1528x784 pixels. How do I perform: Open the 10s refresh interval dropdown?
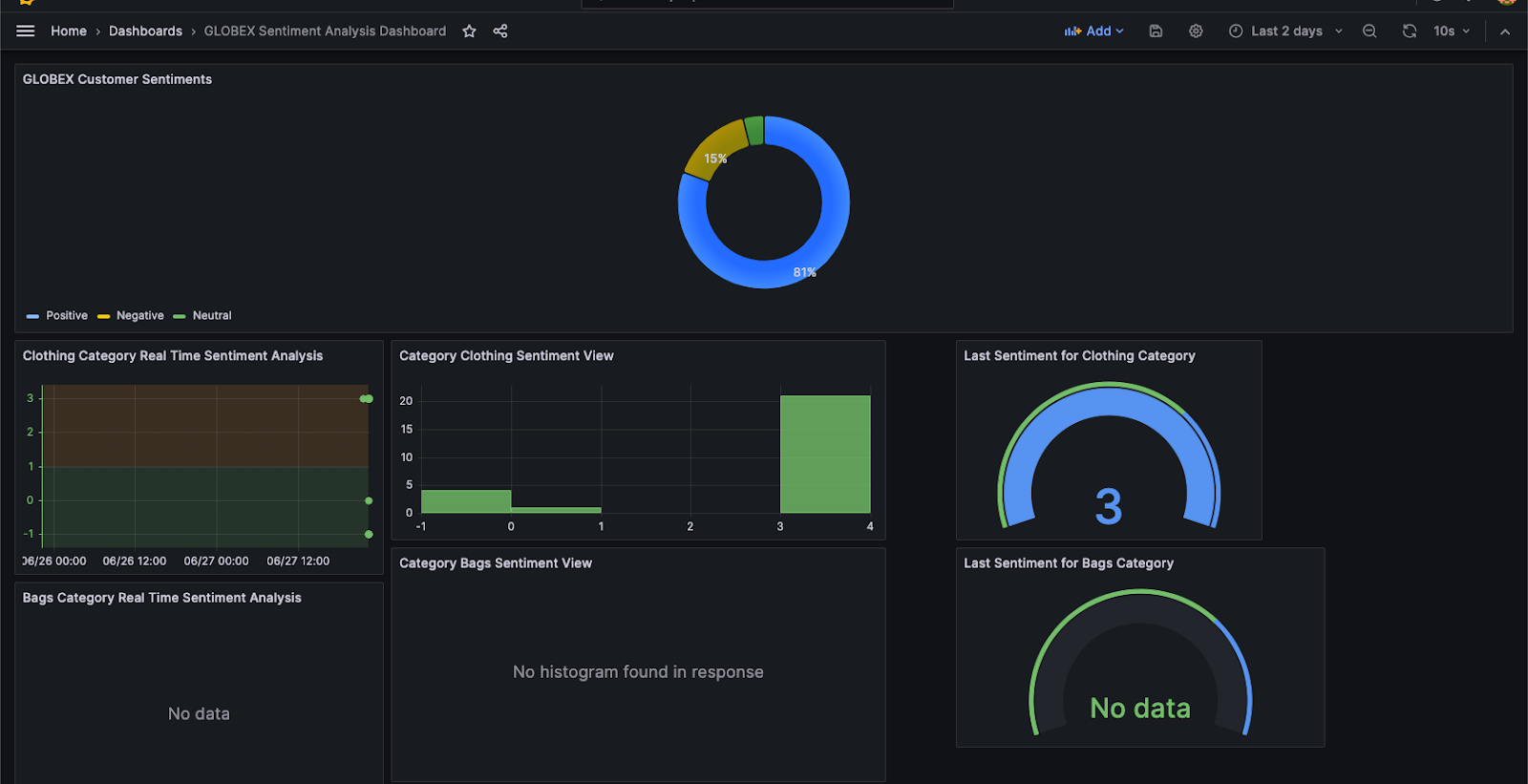click(x=1452, y=32)
